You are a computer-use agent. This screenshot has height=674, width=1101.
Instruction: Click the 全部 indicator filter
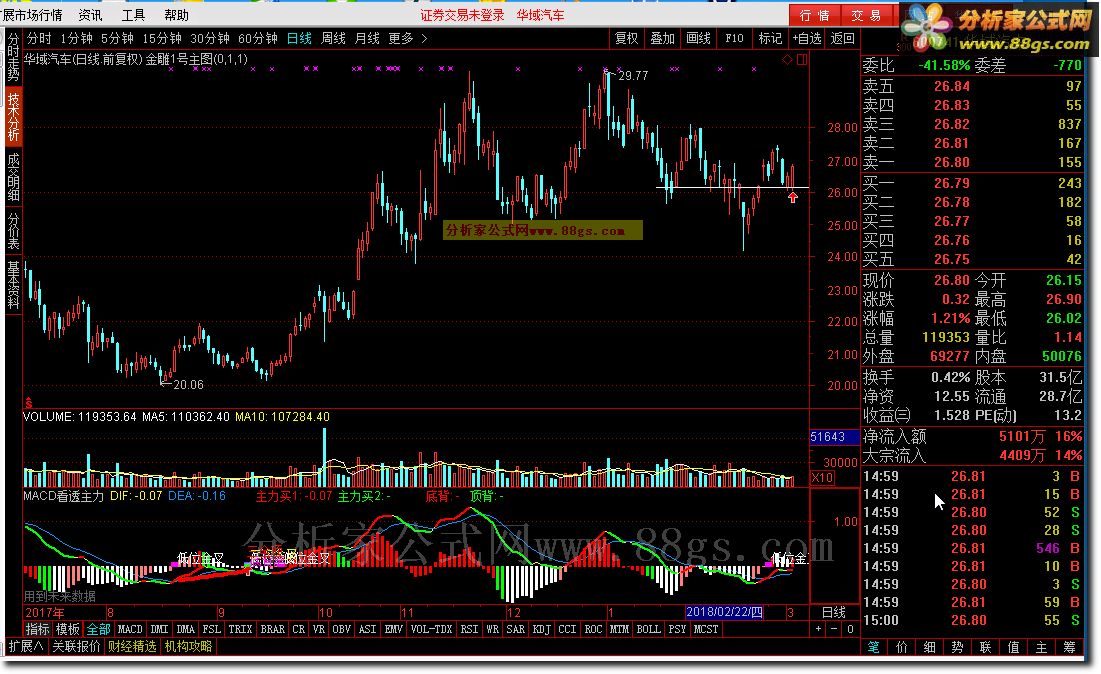pyautogui.click(x=98, y=629)
